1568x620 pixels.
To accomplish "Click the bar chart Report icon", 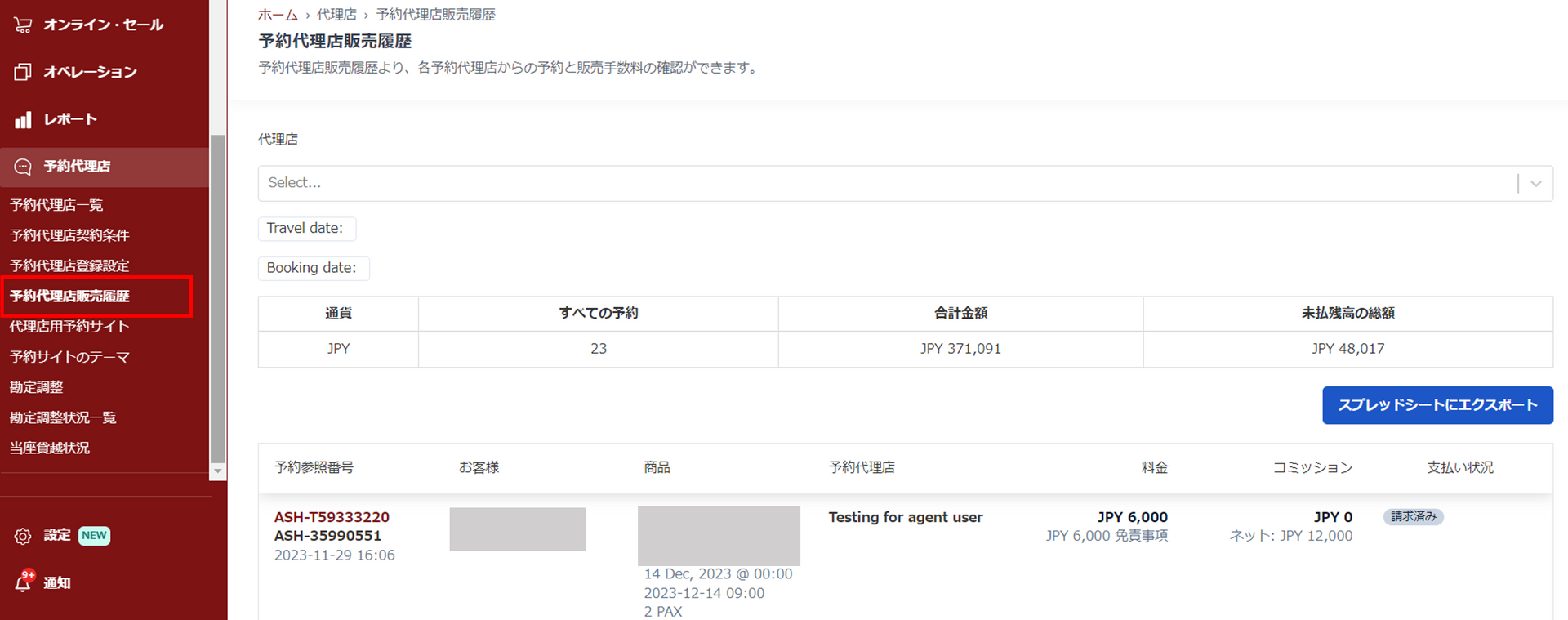I will pyautogui.click(x=23, y=119).
